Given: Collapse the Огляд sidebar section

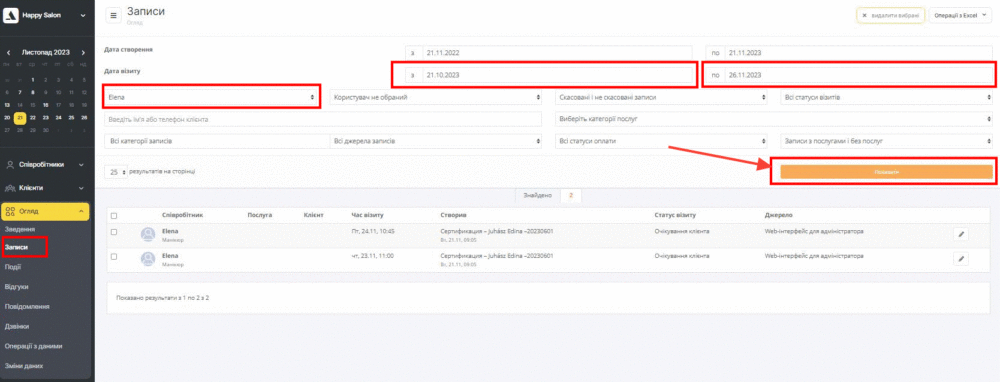Looking at the screenshot, I should (x=45, y=211).
